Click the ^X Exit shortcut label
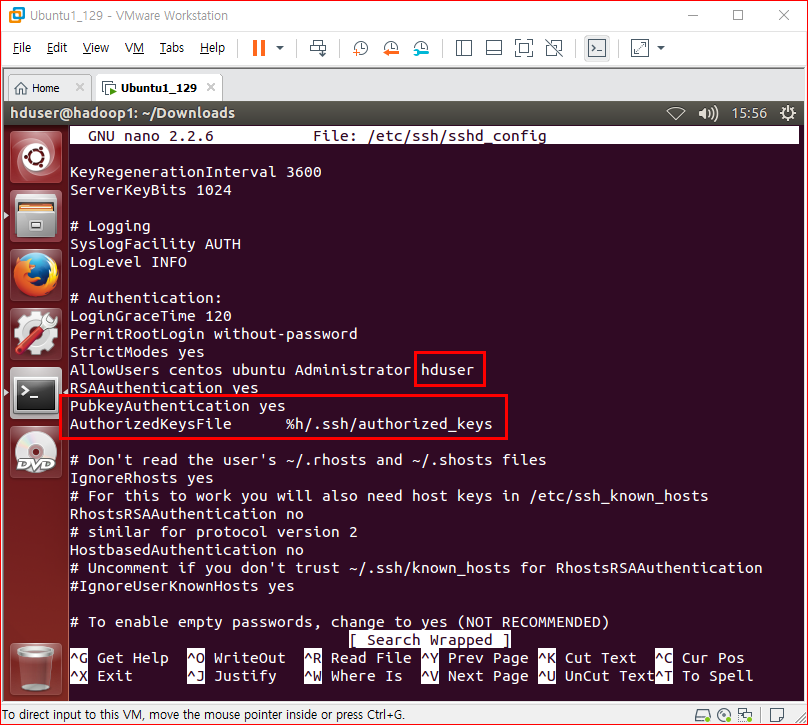 coord(102,676)
